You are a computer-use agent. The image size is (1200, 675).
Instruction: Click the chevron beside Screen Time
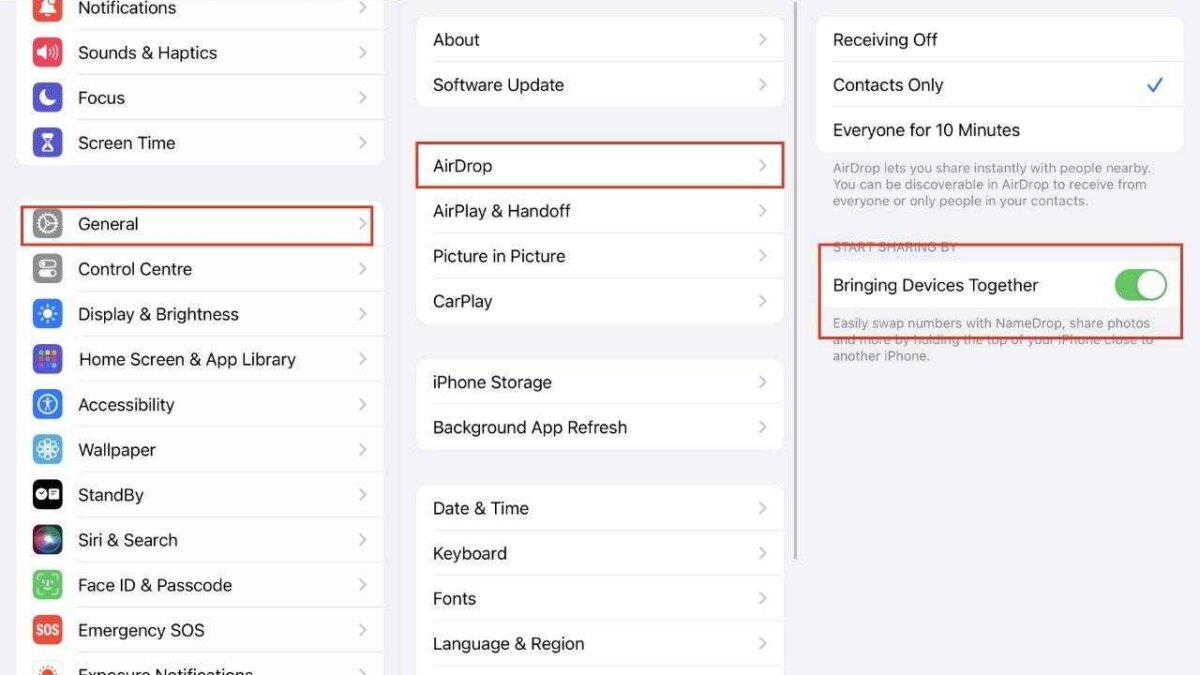pos(362,143)
